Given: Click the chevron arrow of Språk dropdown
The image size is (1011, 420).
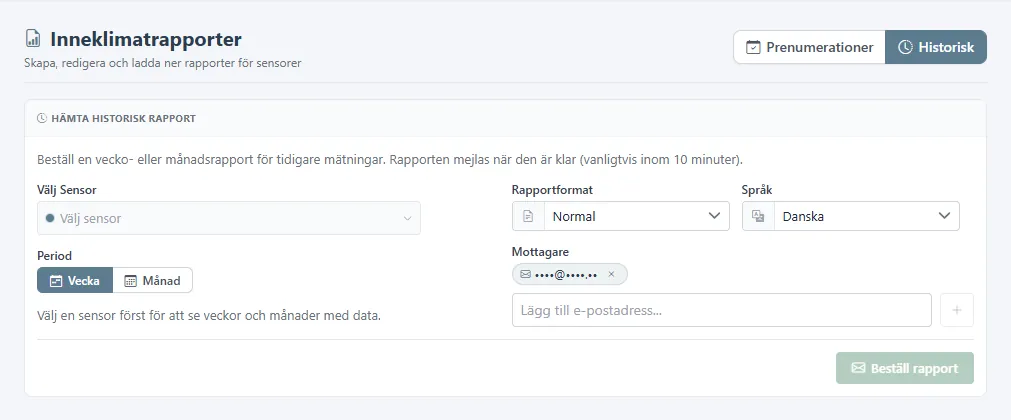Looking at the screenshot, I should point(945,215).
